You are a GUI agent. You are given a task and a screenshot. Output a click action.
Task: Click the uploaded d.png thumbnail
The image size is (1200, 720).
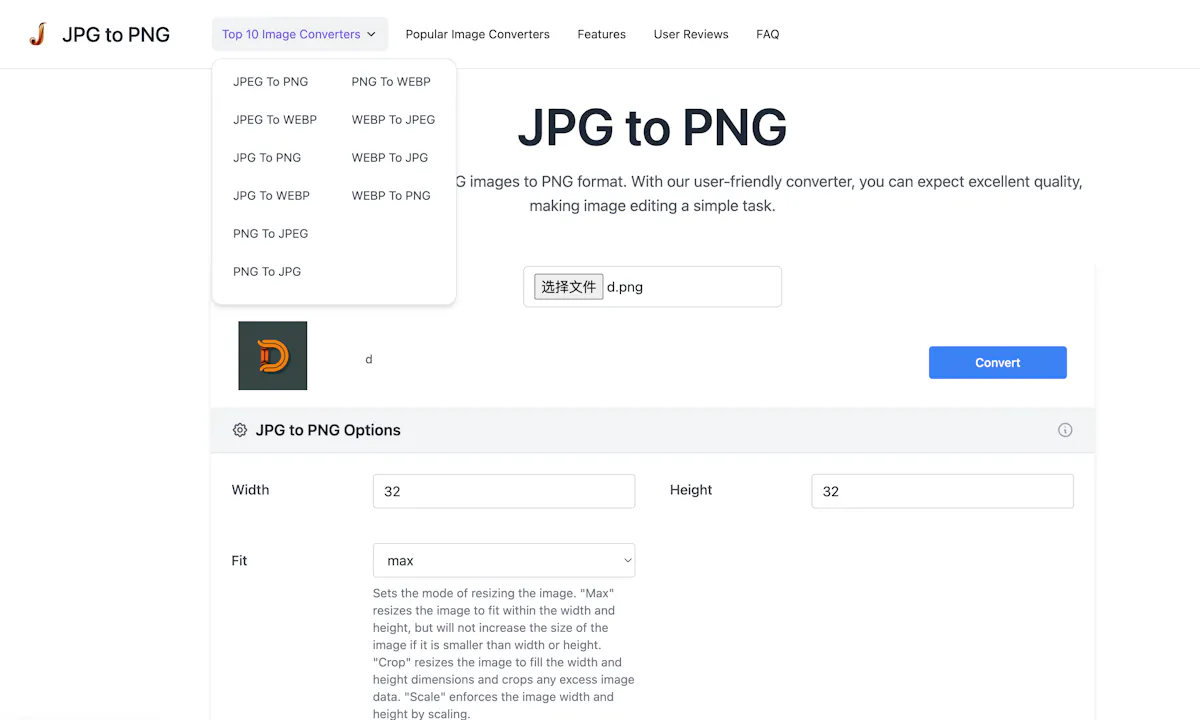point(273,356)
